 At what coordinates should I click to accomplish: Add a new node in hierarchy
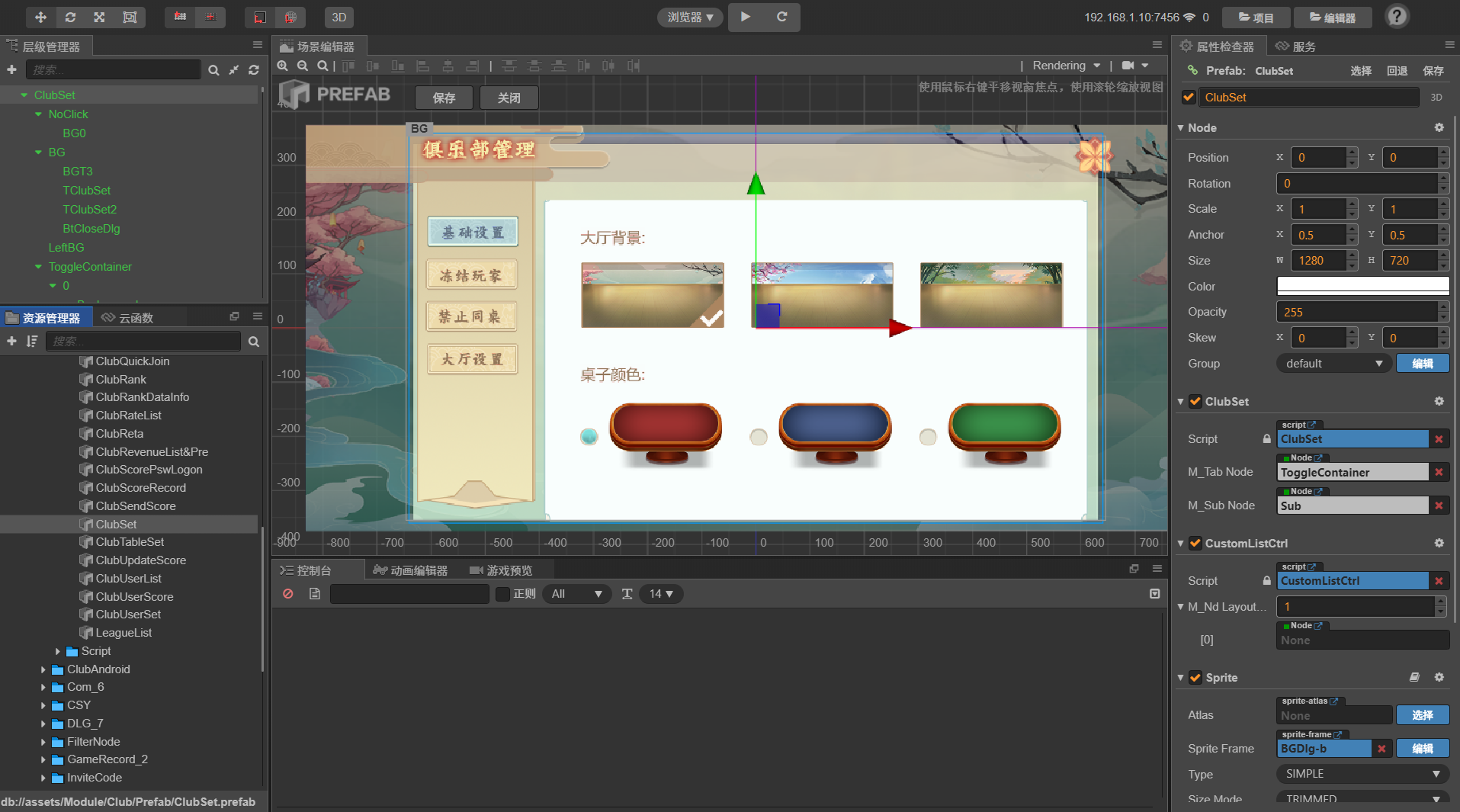tap(11, 69)
